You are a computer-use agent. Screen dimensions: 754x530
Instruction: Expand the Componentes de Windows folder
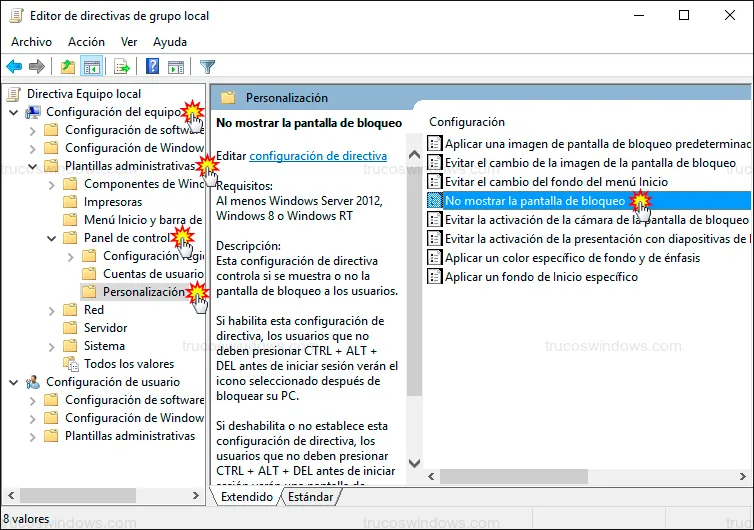pos(52,184)
